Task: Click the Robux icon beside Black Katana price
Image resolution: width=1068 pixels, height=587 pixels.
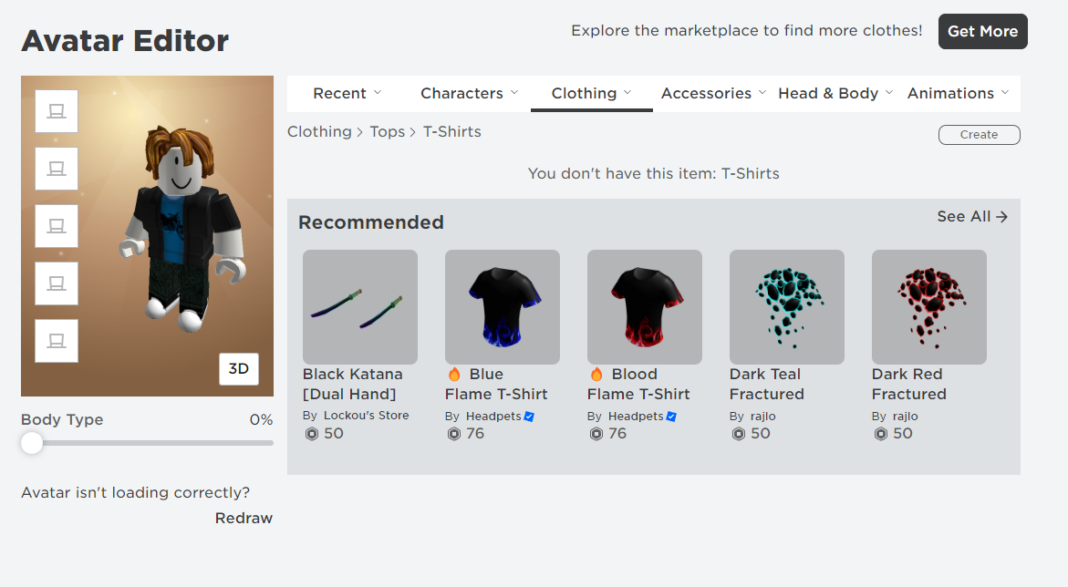Action: [311, 433]
